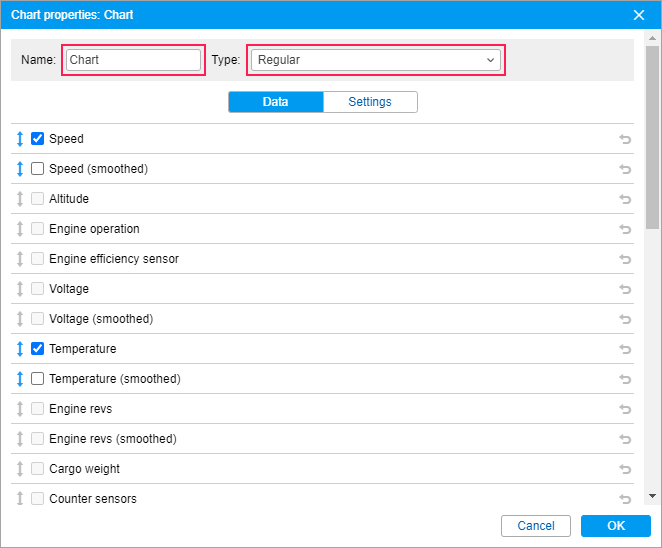Select the Data tab

[276, 102]
